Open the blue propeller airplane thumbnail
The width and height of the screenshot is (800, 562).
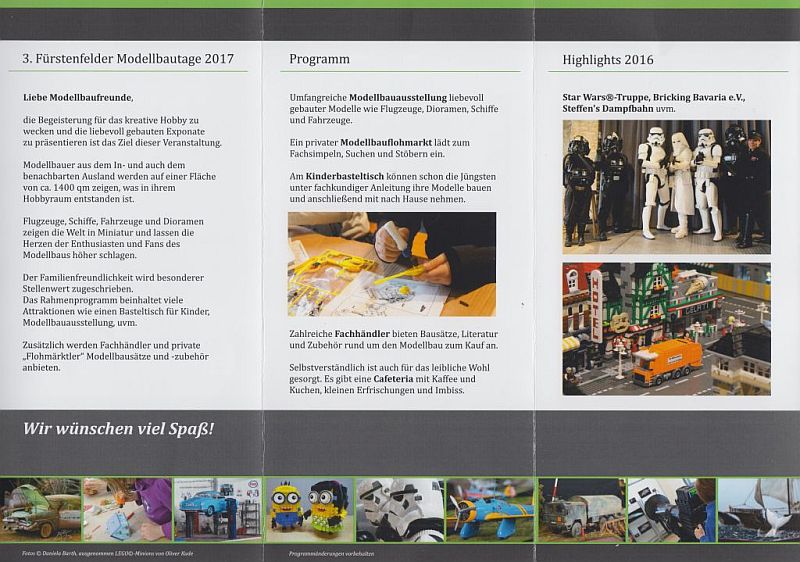[x=490, y=509]
